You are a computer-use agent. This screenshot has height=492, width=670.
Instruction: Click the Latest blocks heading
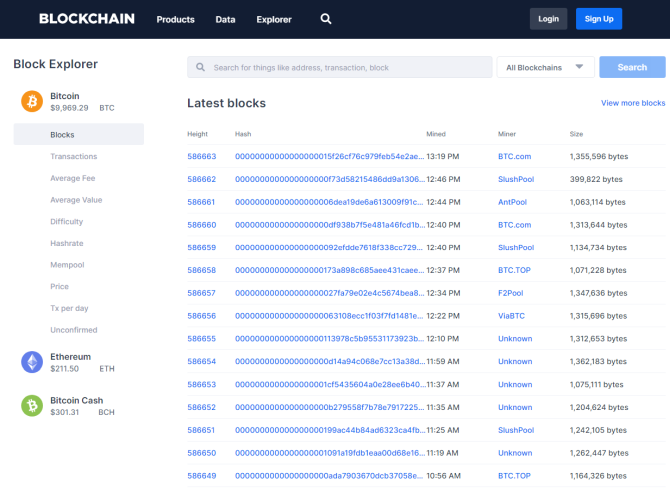(226, 103)
